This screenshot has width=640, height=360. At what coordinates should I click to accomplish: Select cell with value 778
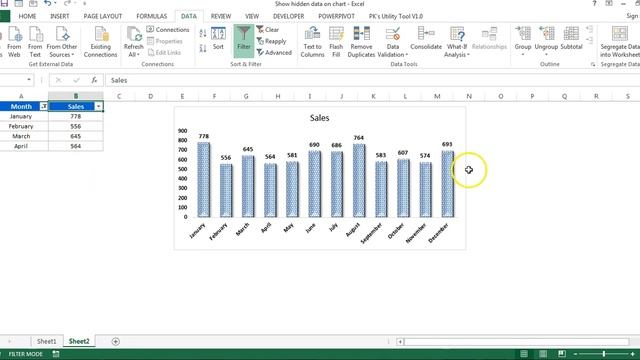(76, 116)
